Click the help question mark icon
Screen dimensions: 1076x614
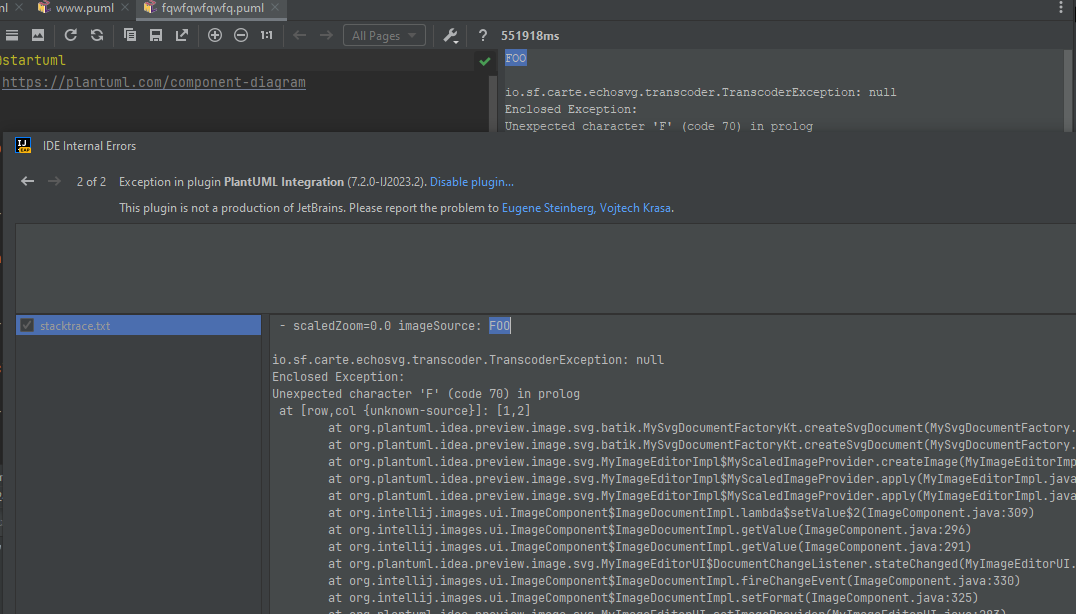(x=482, y=35)
